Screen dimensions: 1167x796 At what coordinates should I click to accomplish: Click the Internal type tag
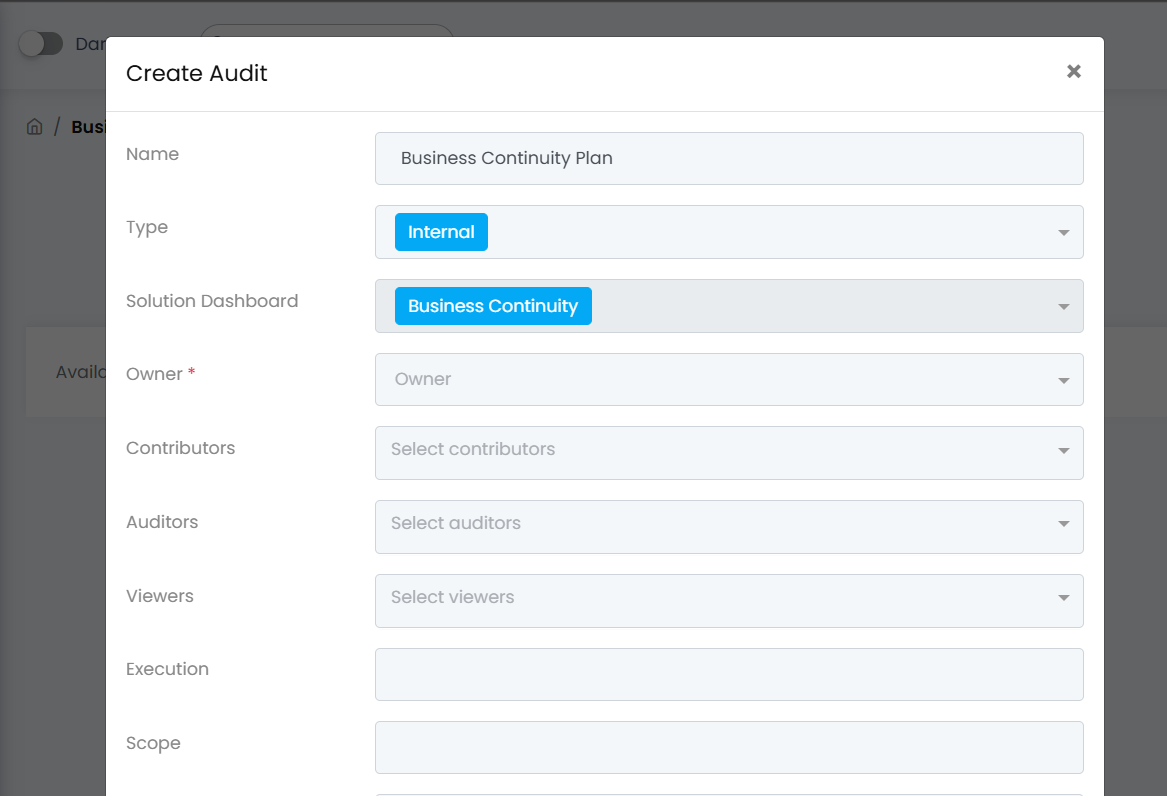tap(441, 232)
